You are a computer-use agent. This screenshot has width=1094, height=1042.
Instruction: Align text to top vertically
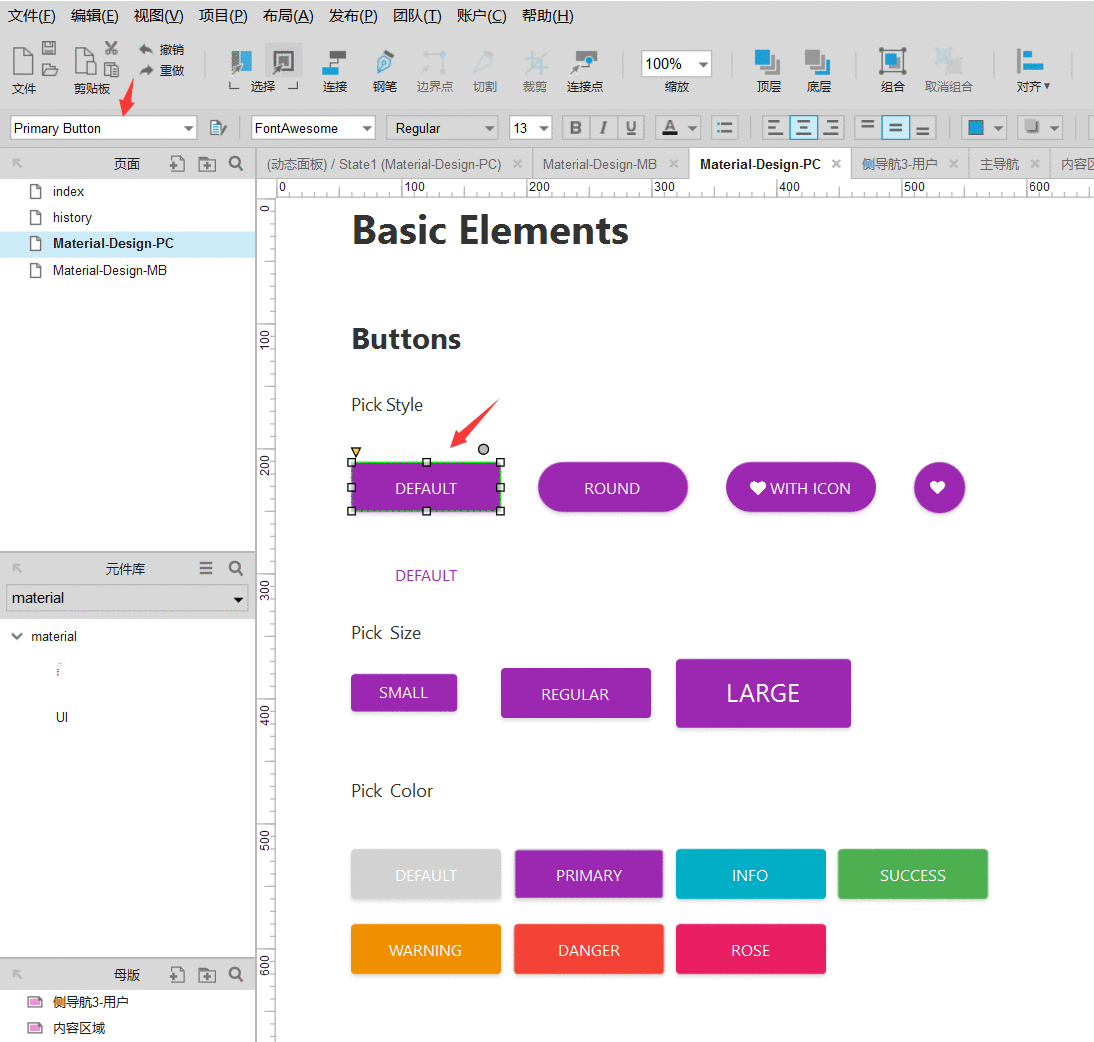(867, 128)
